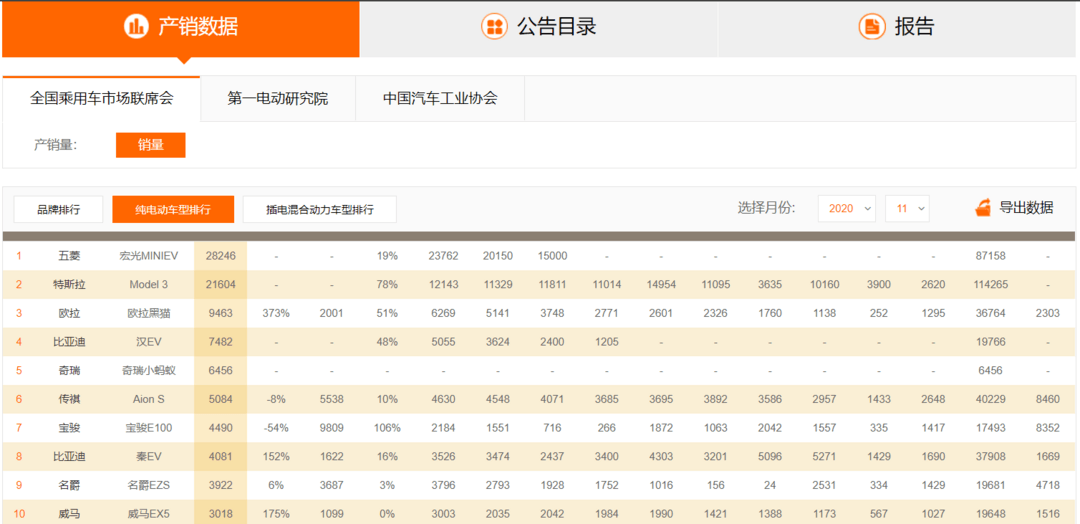Click rank number 10
Image resolution: width=1080 pixels, height=524 pixels.
click(x=20, y=514)
